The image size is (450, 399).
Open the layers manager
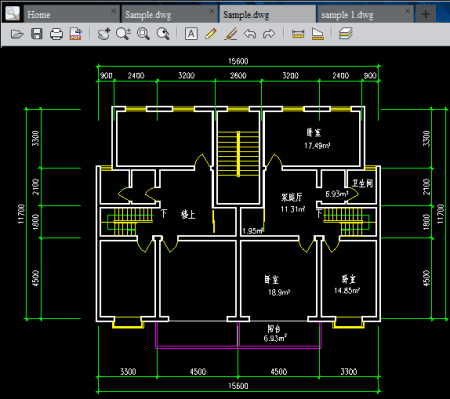[346, 34]
